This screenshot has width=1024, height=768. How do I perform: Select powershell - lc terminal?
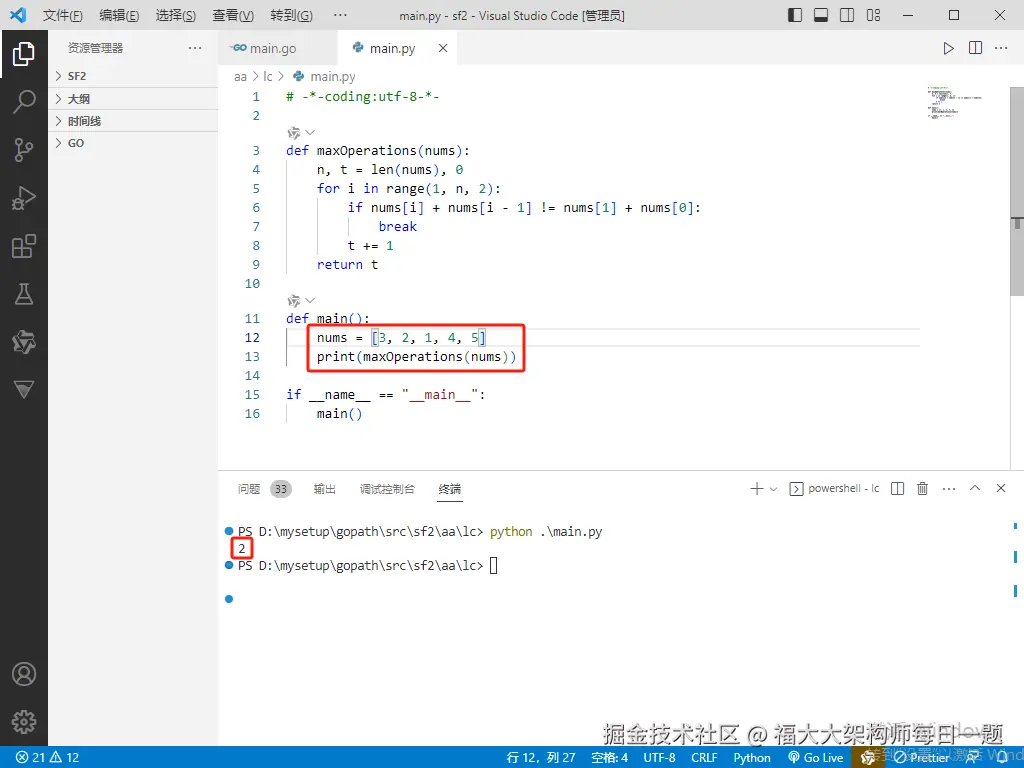[x=835, y=488]
